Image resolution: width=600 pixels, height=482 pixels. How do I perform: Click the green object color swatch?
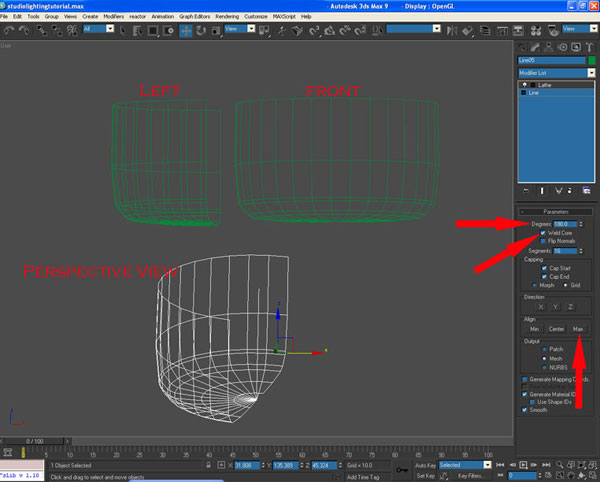click(592, 60)
